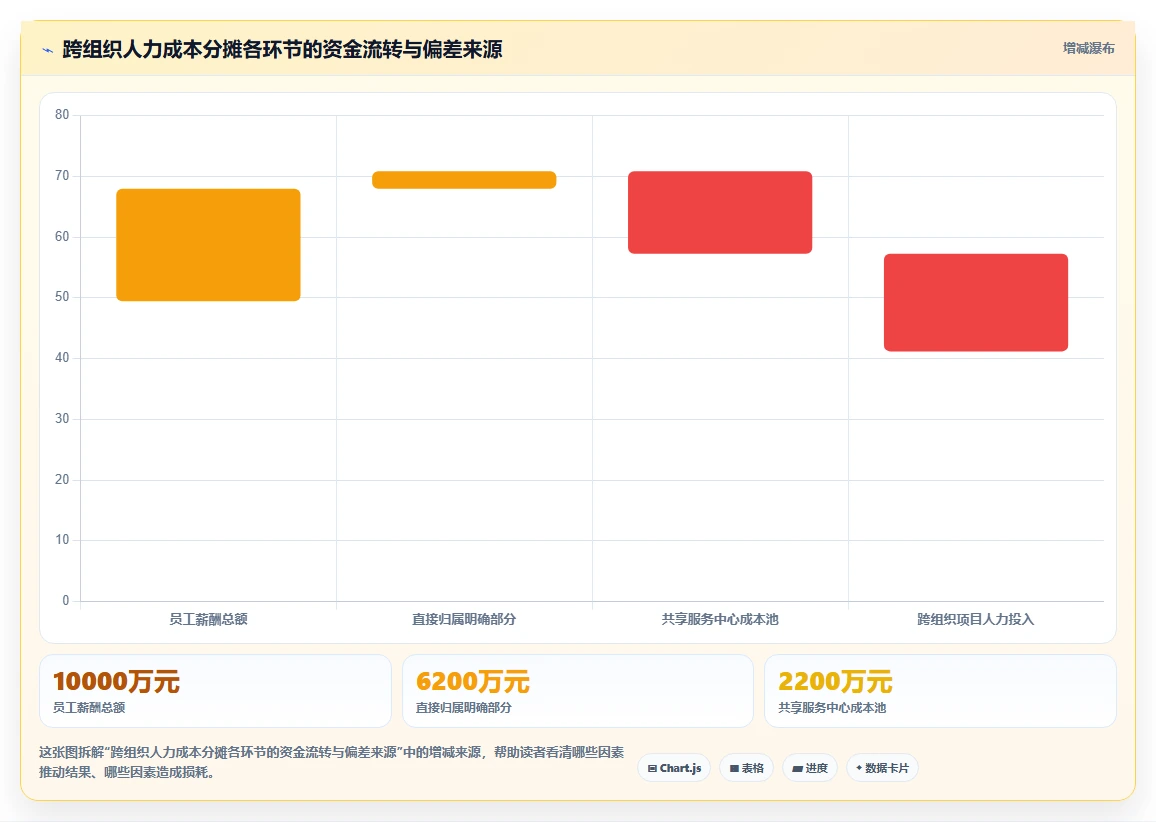Click the 员工薪酬总额 x-axis label
1156x822 pixels.
(209, 619)
